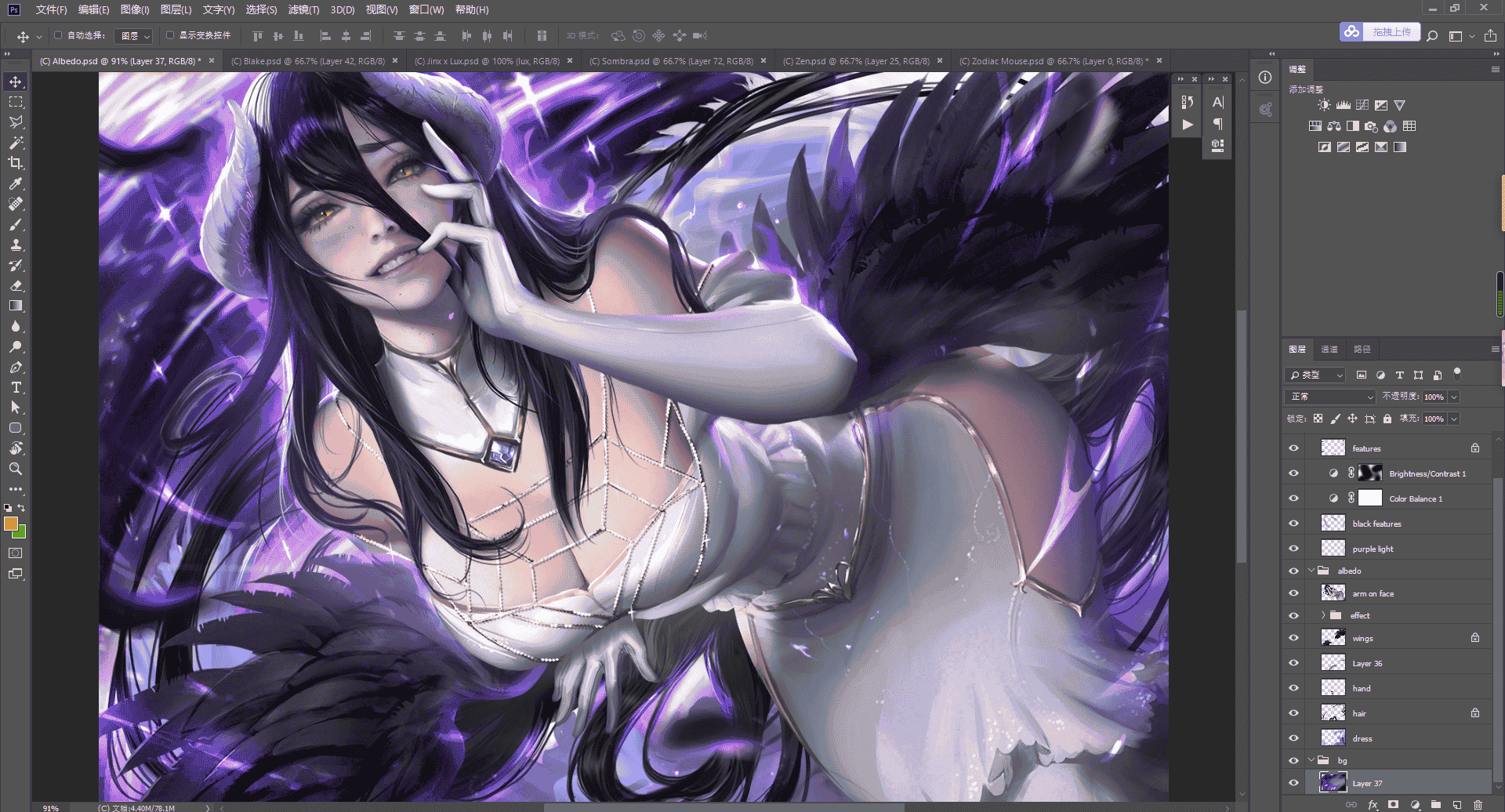Open the Filter (滤镜) menu
This screenshot has height=812, width=1505.
coord(303,9)
